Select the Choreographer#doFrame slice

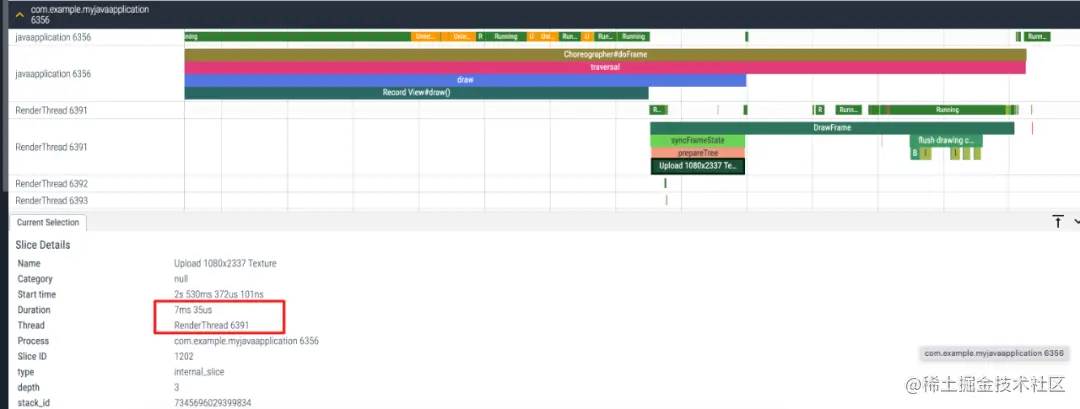(x=605, y=54)
